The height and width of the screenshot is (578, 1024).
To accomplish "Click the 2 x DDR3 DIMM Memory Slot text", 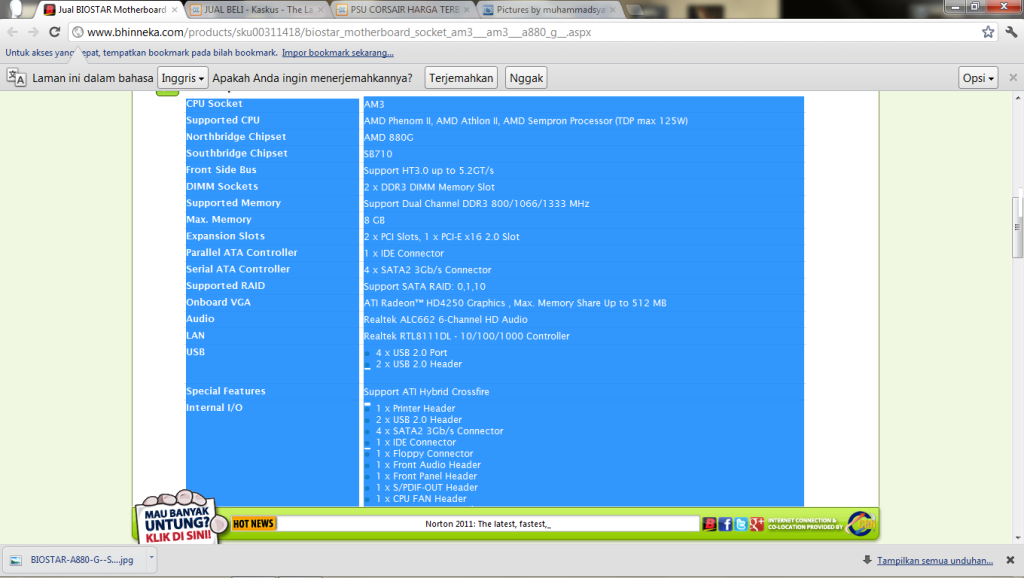I will [429, 187].
